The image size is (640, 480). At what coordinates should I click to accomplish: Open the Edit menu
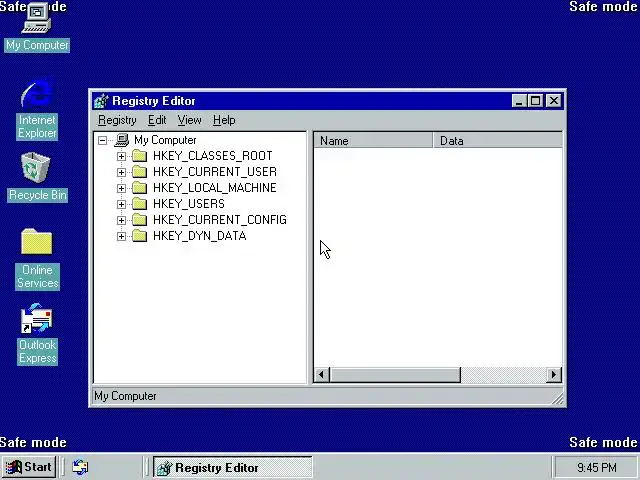(157, 120)
